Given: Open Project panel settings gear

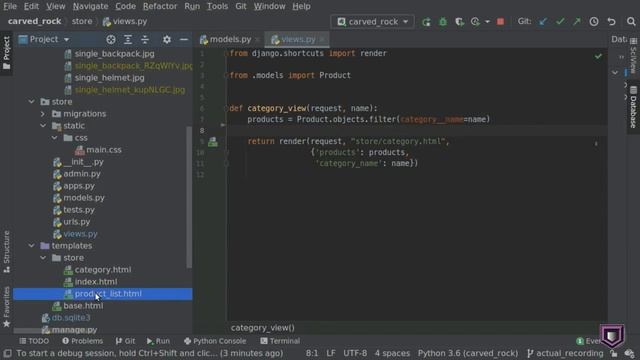Looking at the screenshot, I should (167, 40).
